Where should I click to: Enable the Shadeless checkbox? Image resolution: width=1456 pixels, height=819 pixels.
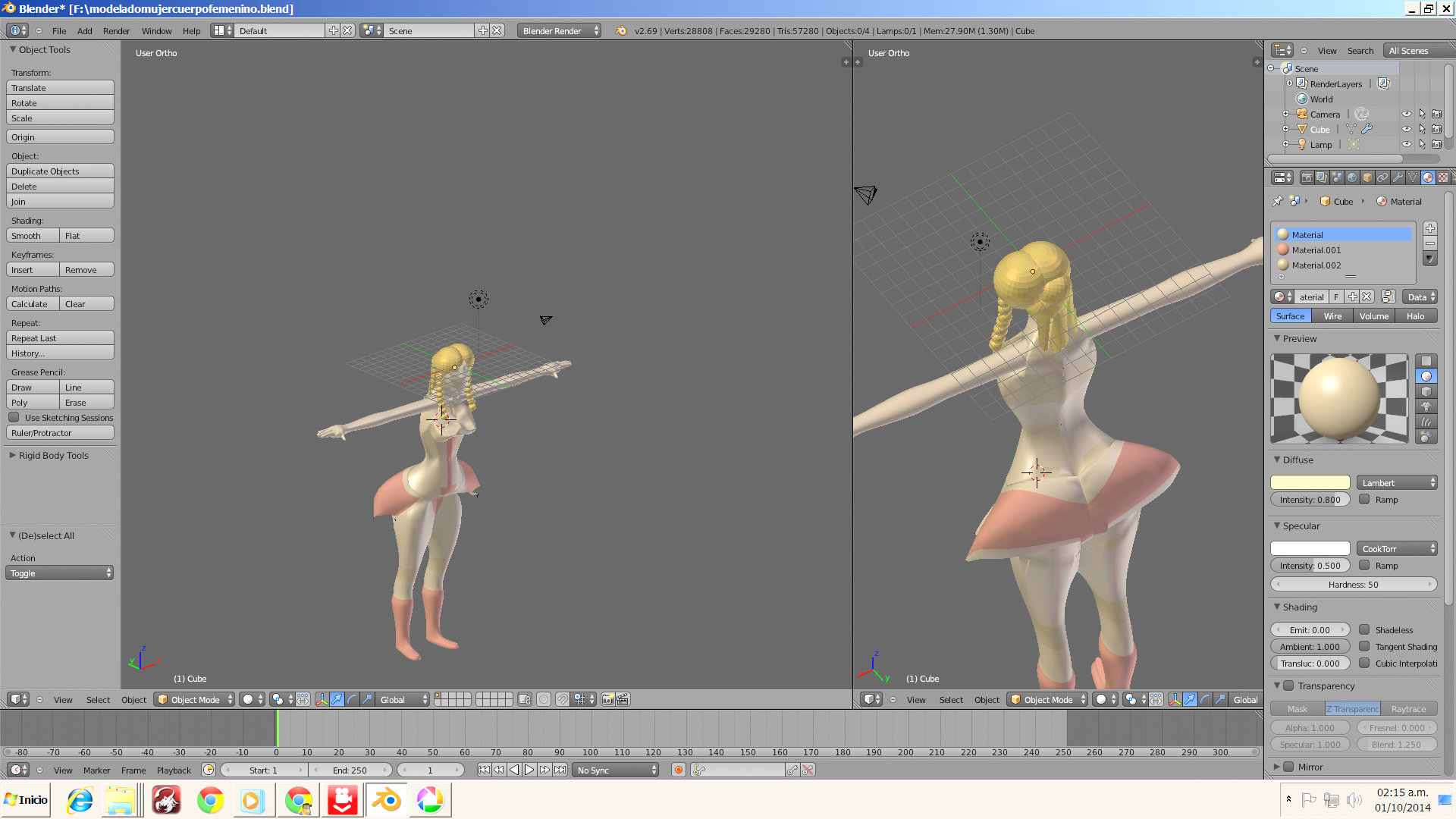coord(1364,630)
